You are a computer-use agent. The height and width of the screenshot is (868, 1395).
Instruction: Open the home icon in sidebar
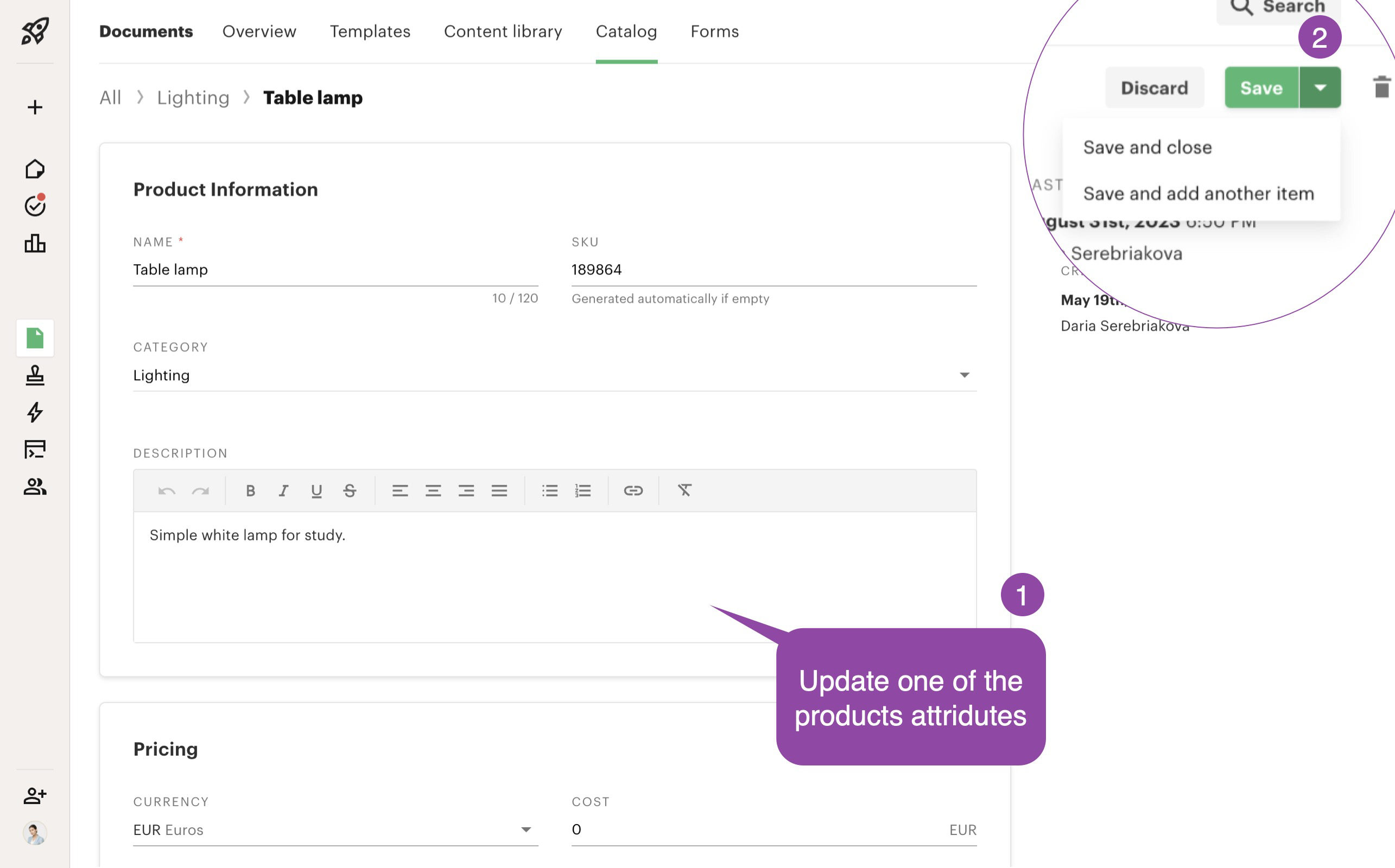[x=35, y=169]
